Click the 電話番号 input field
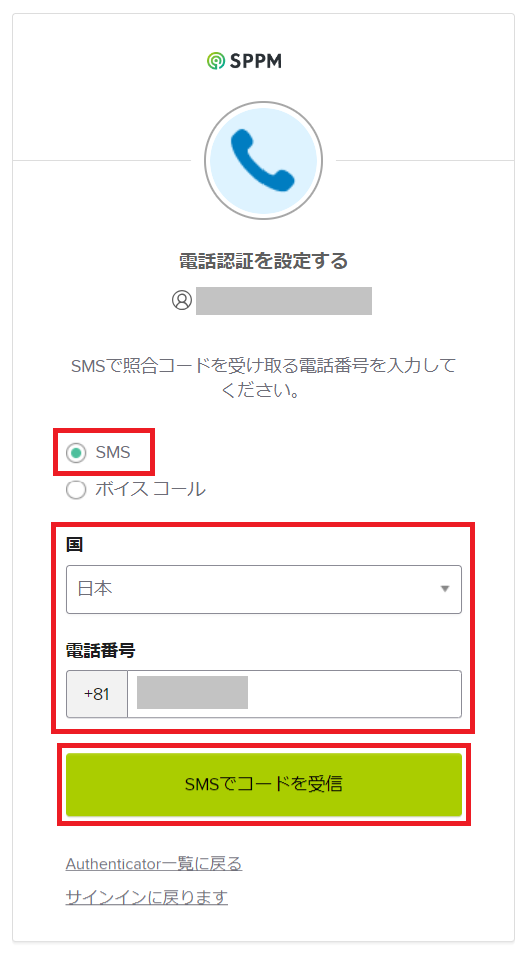 coord(294,694)
